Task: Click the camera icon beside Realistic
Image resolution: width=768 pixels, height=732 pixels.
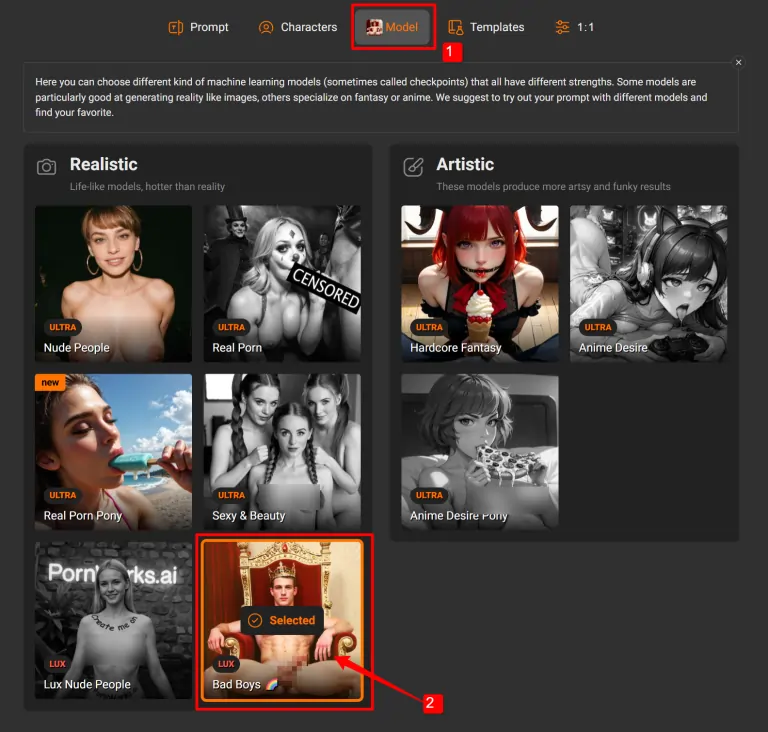Action: pos(47,167)
